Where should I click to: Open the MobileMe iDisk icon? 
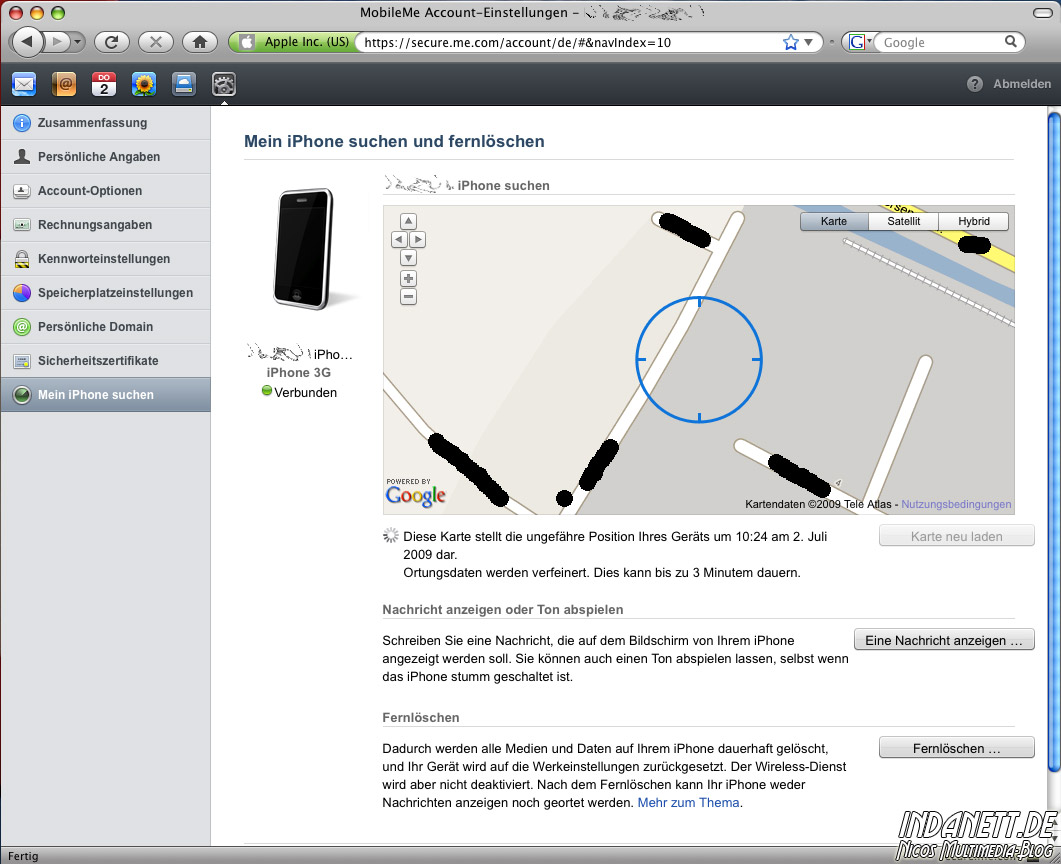click(x=183, y=85)
